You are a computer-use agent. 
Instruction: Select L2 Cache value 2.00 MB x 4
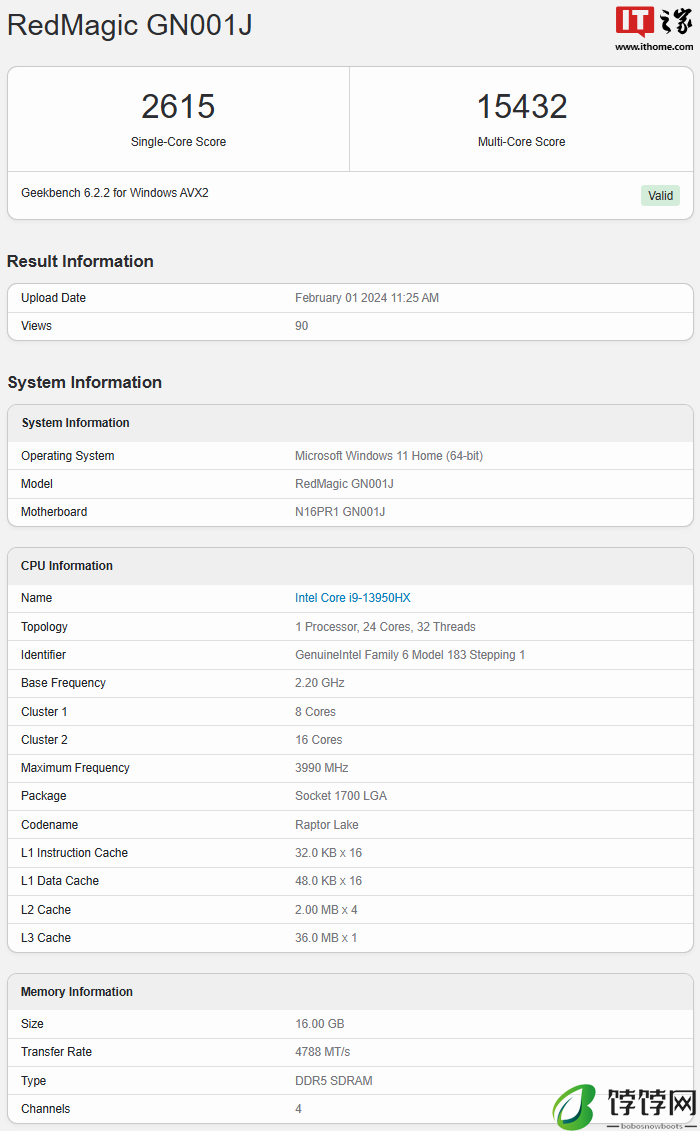point(325,910)
